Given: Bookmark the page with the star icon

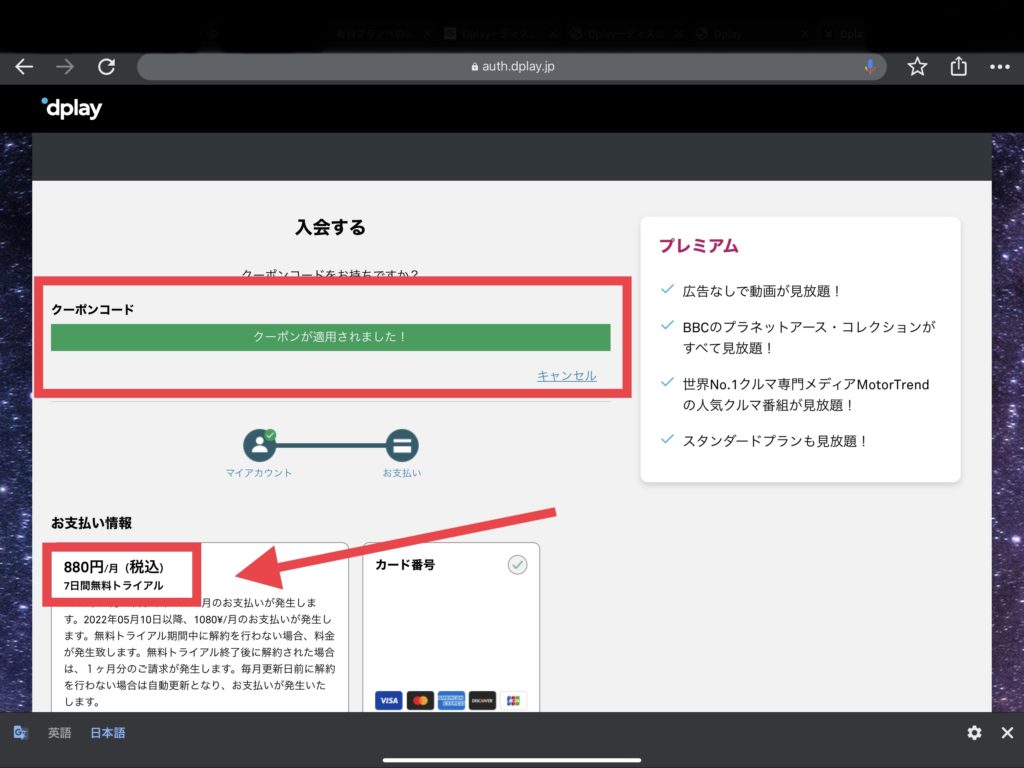Looking at the screenshot, I should click(x=917, y=67).
